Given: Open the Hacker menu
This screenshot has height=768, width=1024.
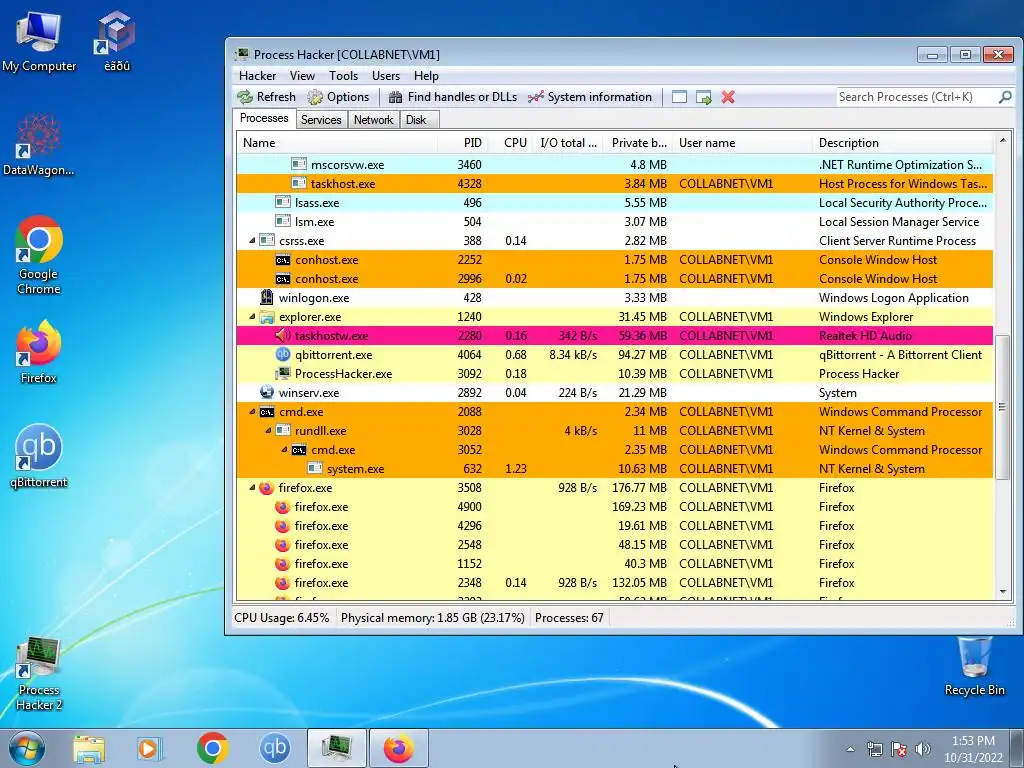Looking at the screenshot, I should [257, 76].
